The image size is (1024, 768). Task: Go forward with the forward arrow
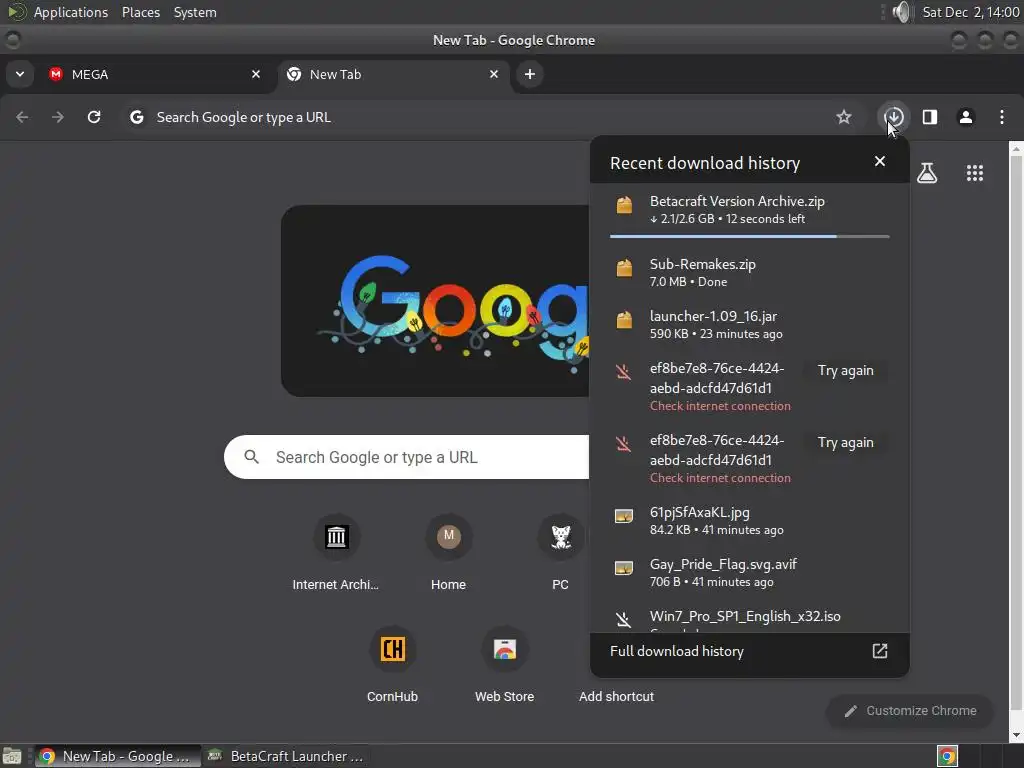(58, 117)
